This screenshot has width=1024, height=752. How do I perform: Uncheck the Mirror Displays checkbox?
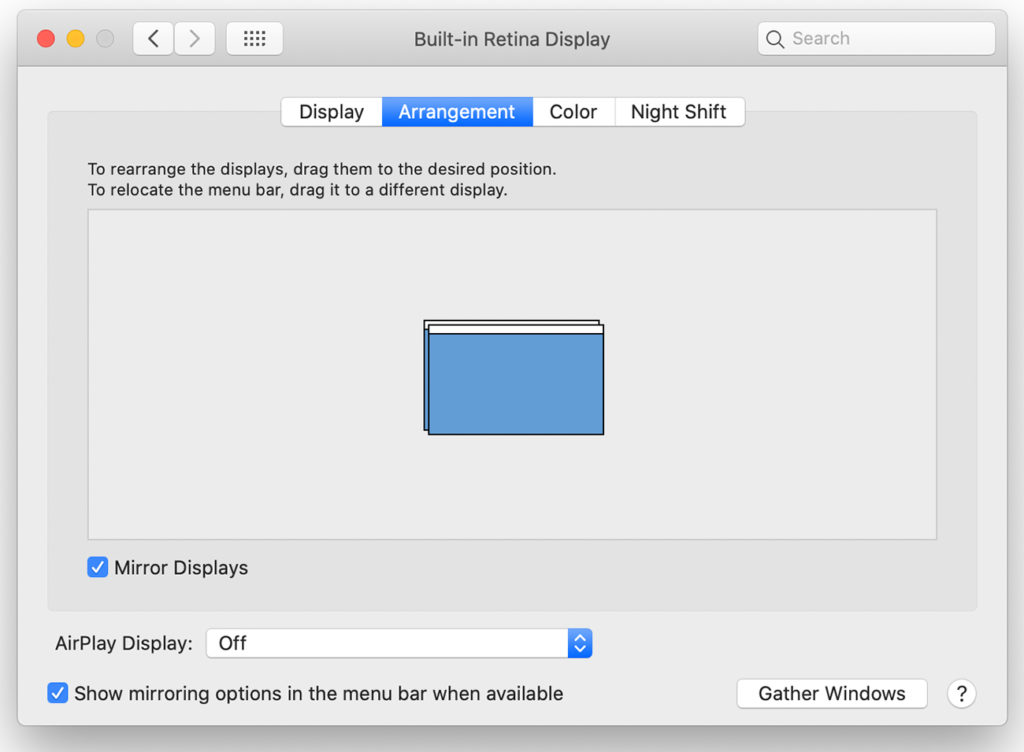97,567
